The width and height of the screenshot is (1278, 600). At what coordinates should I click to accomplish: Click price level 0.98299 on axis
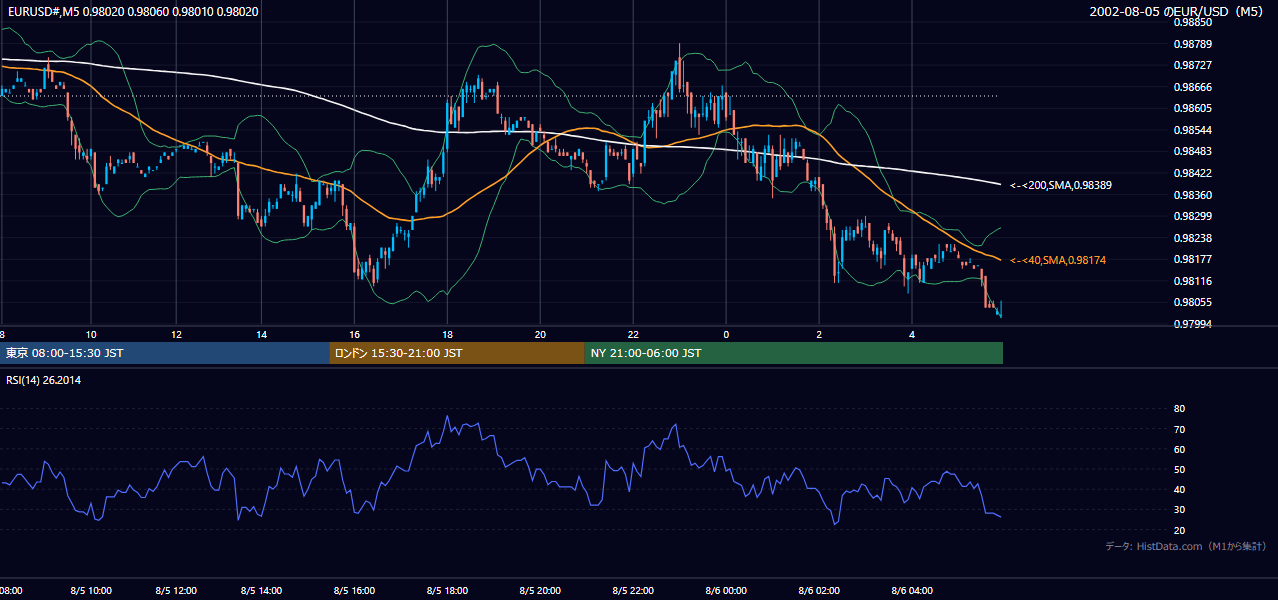point(1192,216)
